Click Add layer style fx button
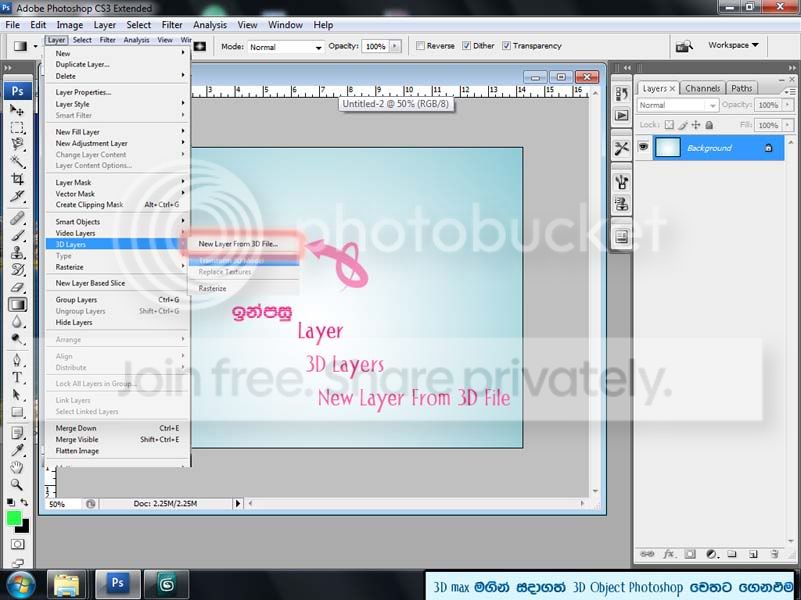 click(x=669, y=554)
